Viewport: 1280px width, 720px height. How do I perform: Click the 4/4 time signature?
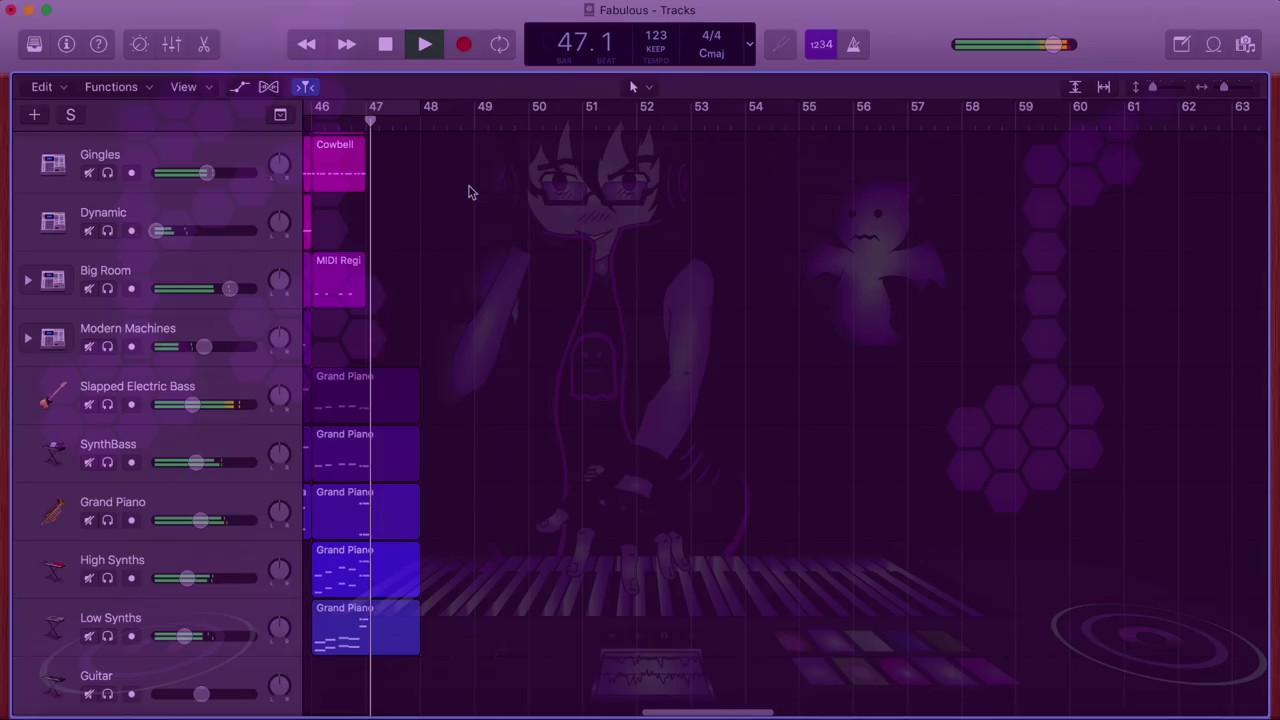click(711, 35)
